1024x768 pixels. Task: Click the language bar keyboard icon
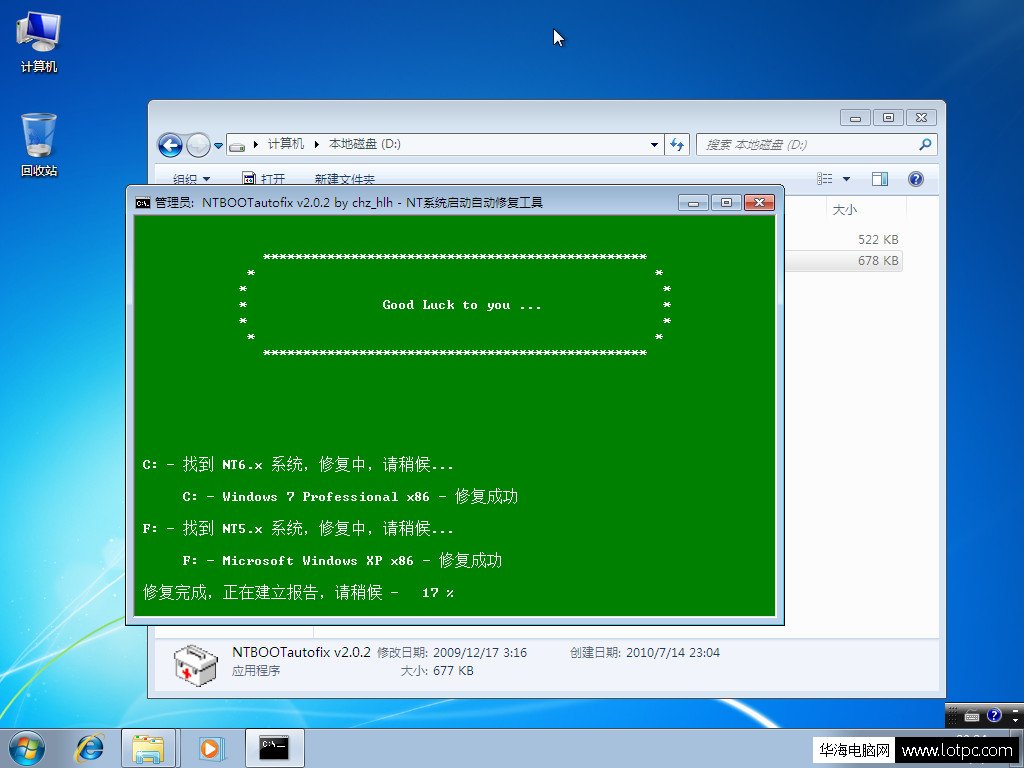(x=972, y=716)
